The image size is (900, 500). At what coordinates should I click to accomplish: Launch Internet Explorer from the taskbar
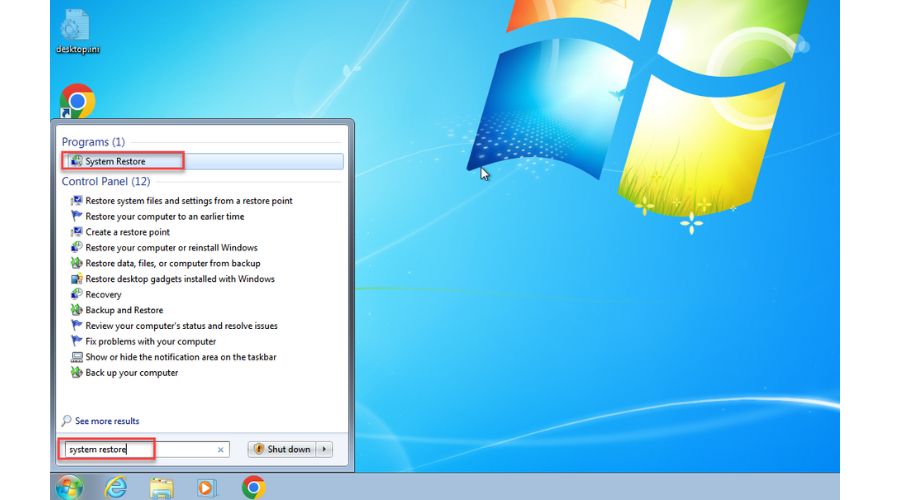[x=116, y=487]
